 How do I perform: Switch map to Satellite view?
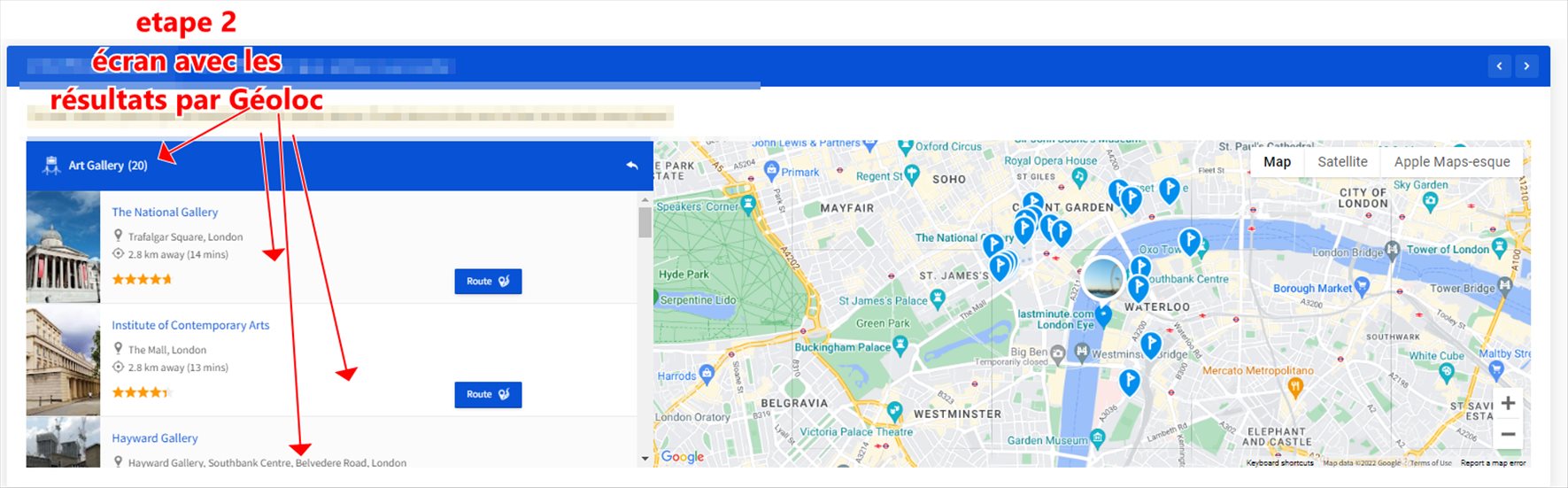click(x=1342, y=162)
